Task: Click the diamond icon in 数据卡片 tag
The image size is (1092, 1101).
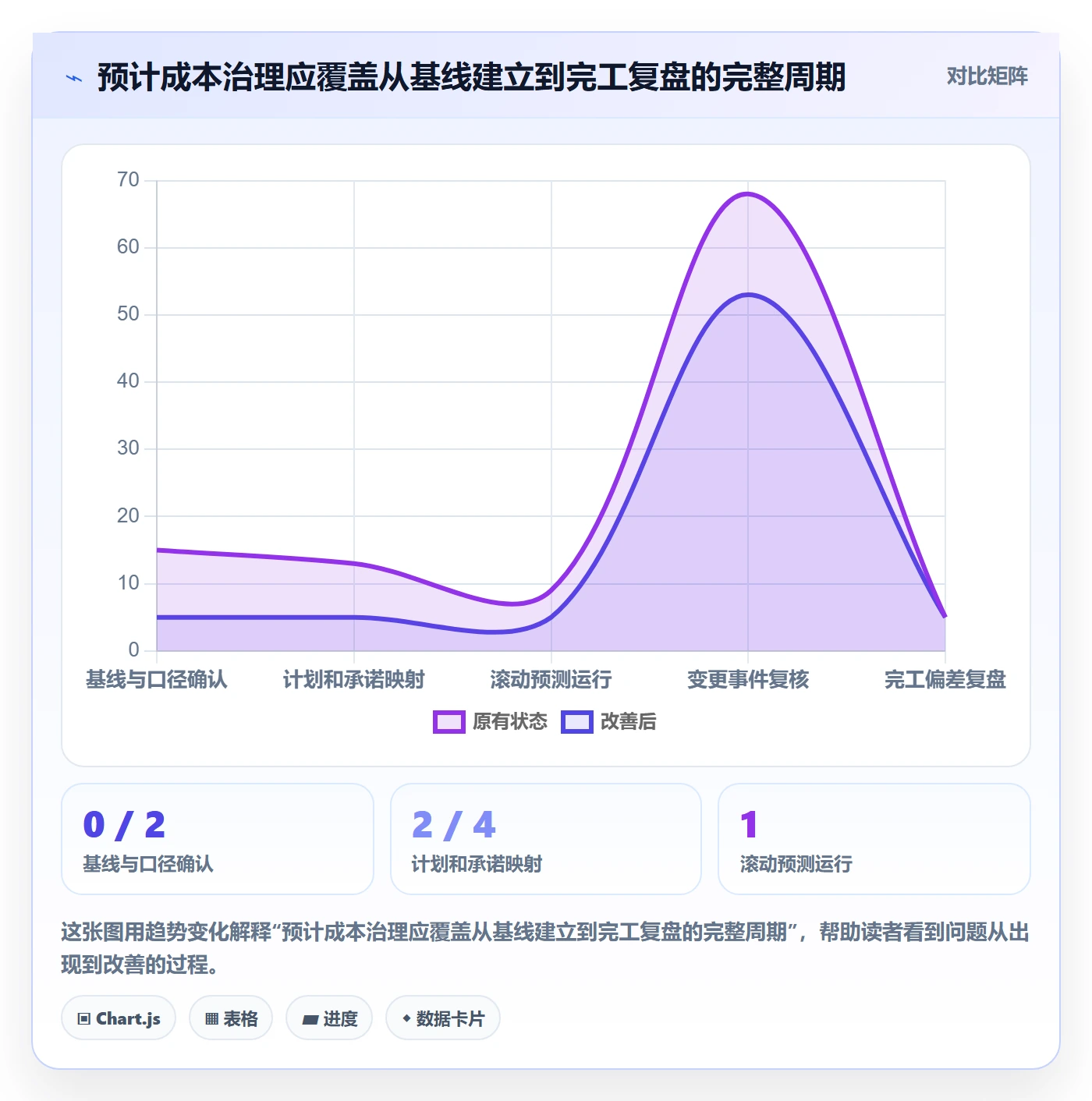Action: tap(406, 1018)
